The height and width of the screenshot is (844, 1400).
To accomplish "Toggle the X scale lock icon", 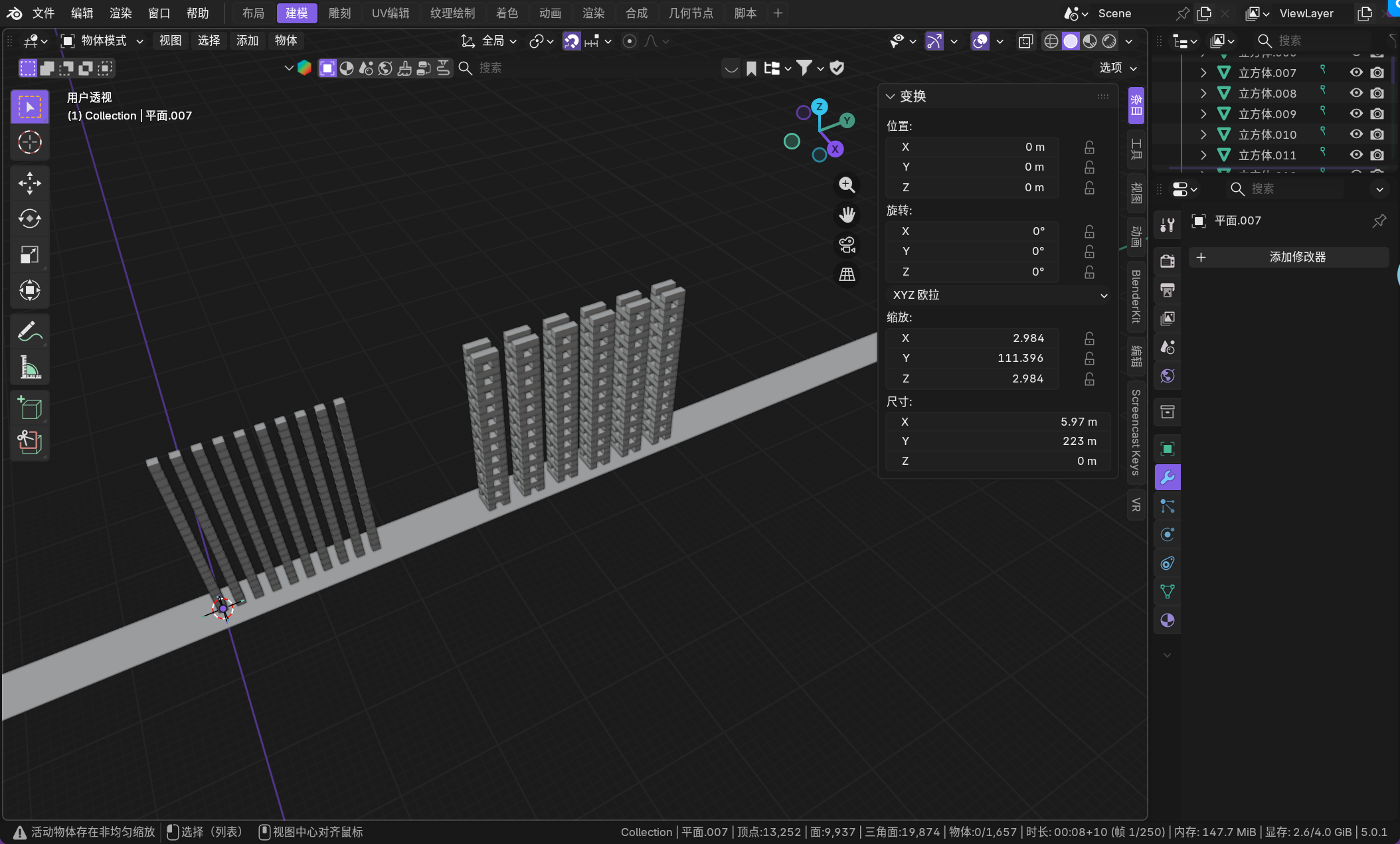I will click(1089, 338).
